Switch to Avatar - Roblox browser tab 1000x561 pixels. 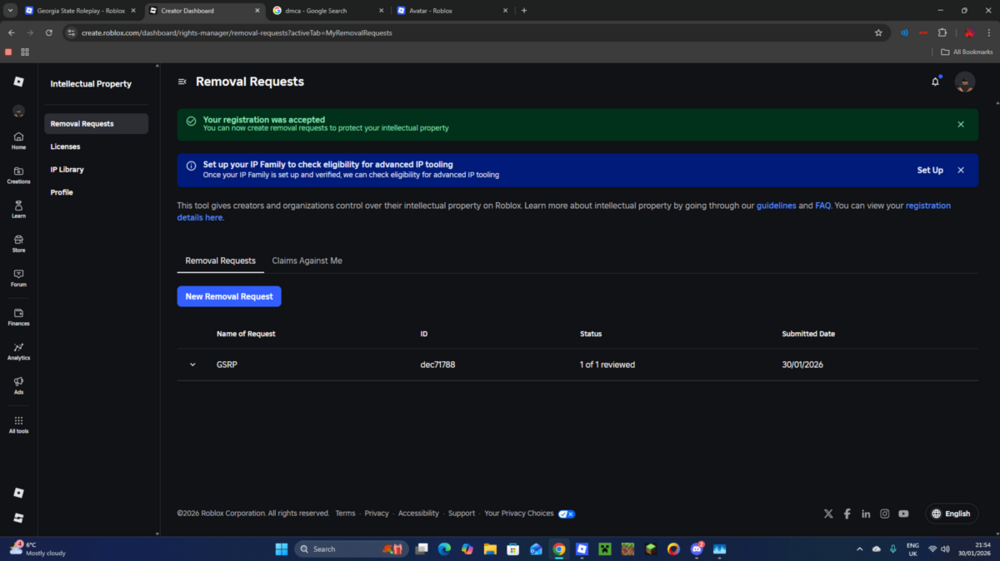(452, 11)
